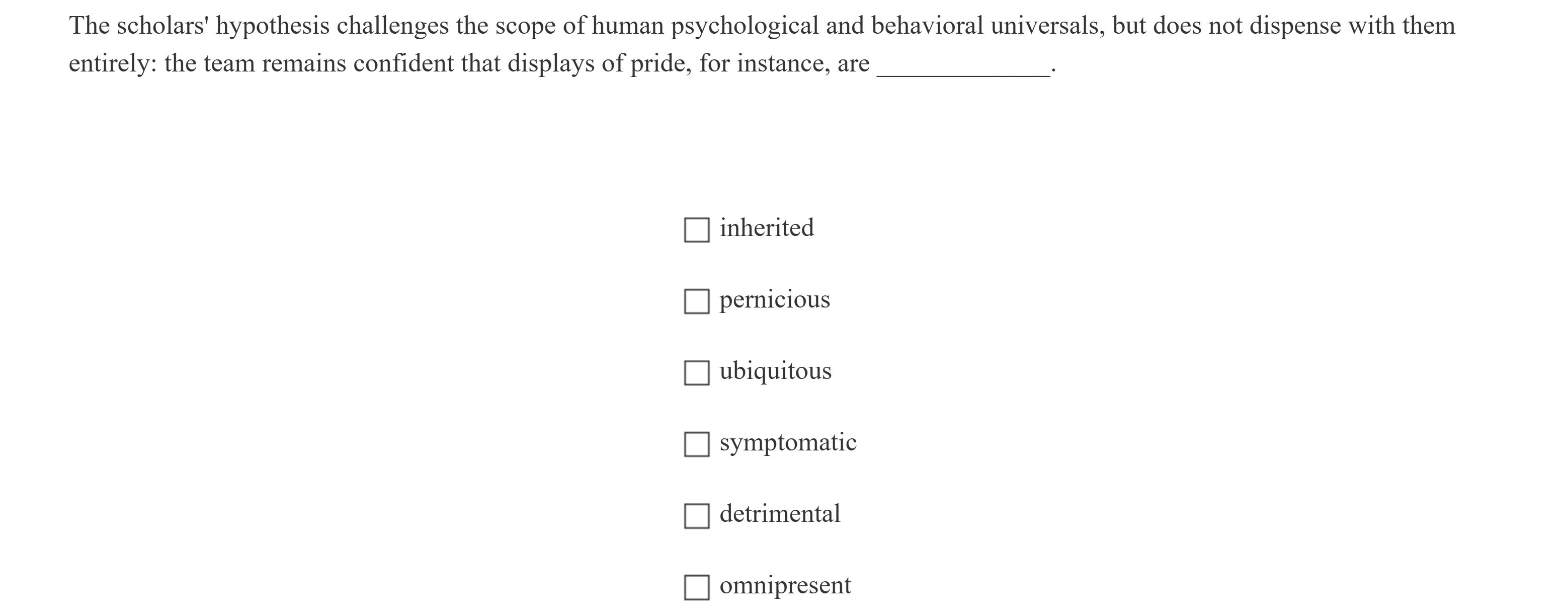Click the answer label 'inherited'

pos(766,228)
